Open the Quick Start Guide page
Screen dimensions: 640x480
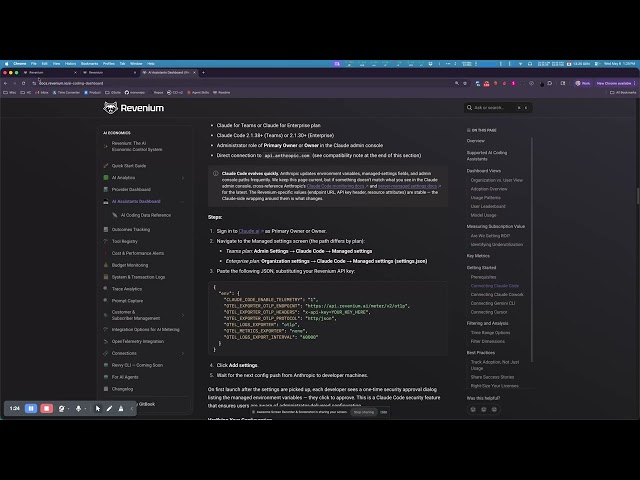[129, 166]
